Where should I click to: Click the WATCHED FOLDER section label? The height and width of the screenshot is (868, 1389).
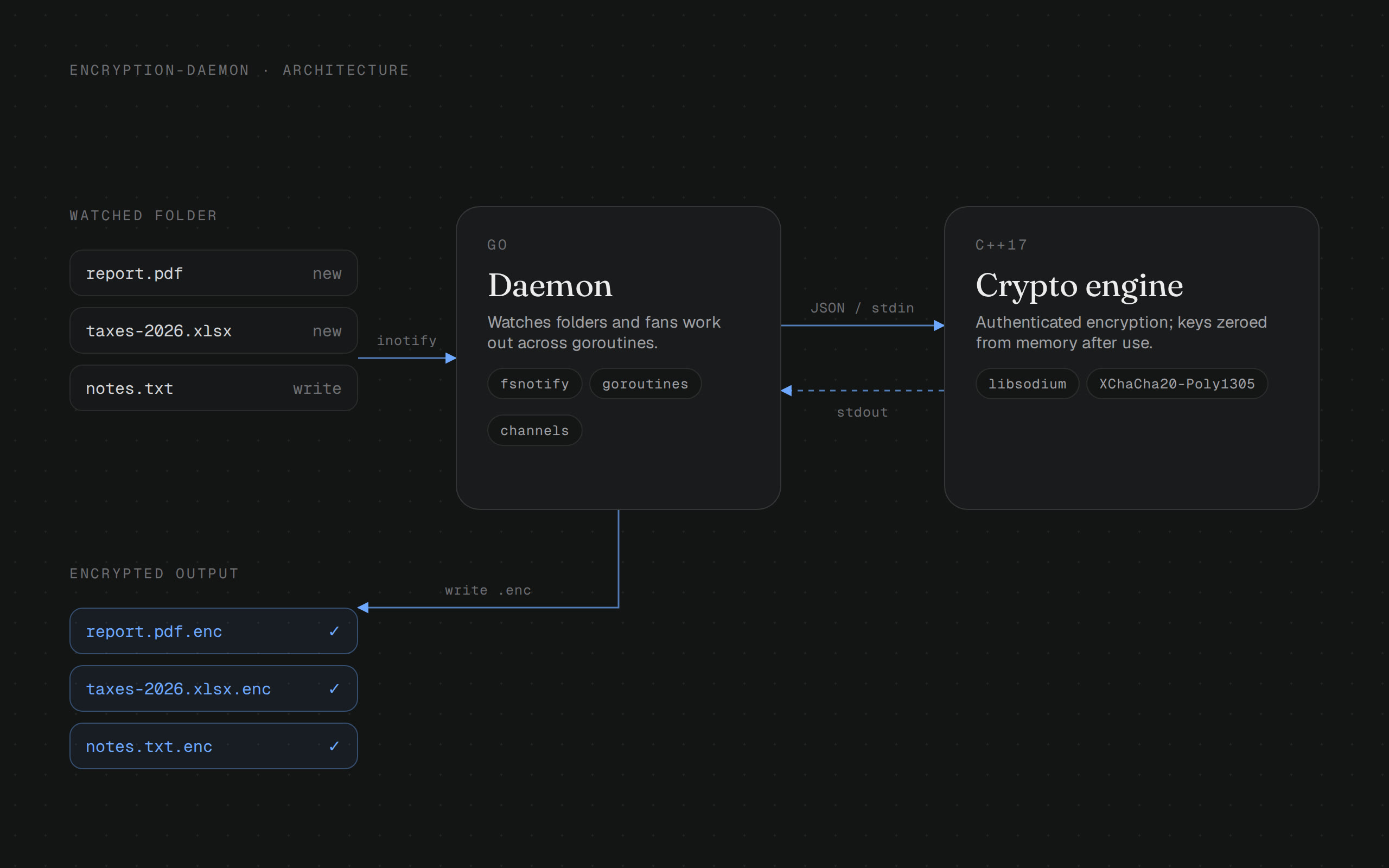tap(143, 215)
